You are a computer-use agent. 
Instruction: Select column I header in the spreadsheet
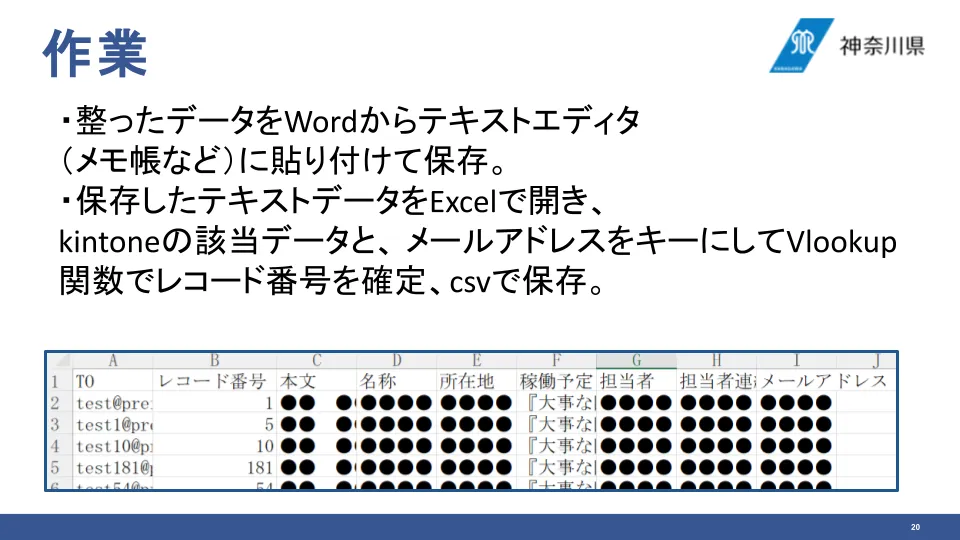coord(796,360)
